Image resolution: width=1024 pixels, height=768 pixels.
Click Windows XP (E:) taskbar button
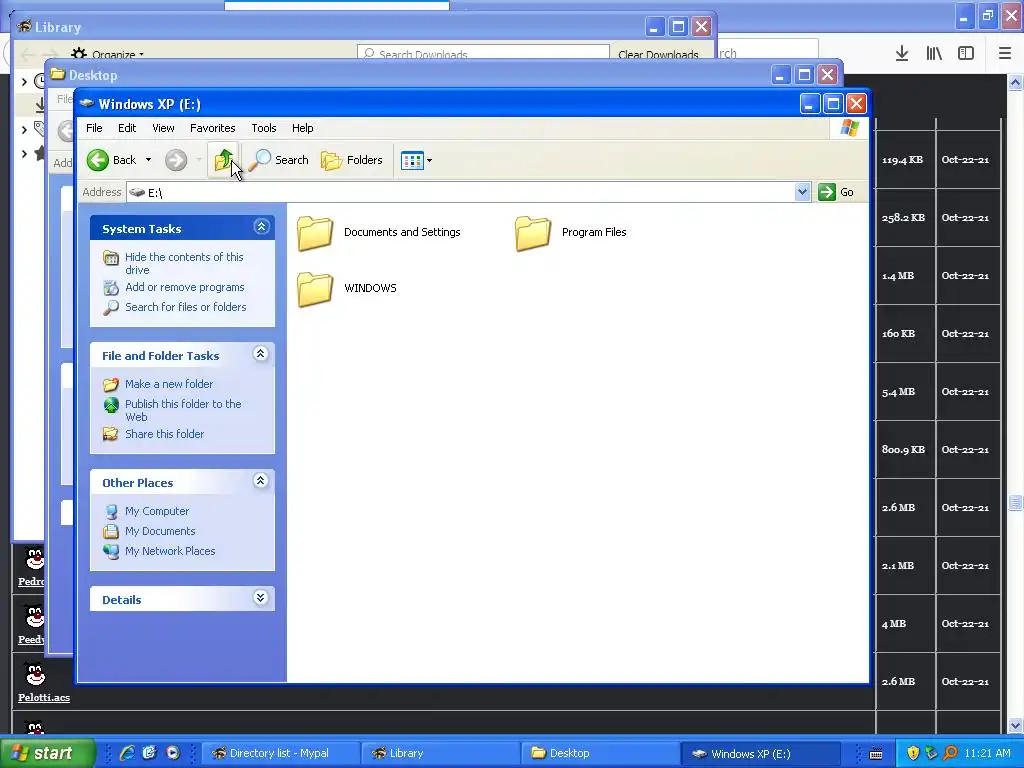pyautogui.click(x=760, y=753)
